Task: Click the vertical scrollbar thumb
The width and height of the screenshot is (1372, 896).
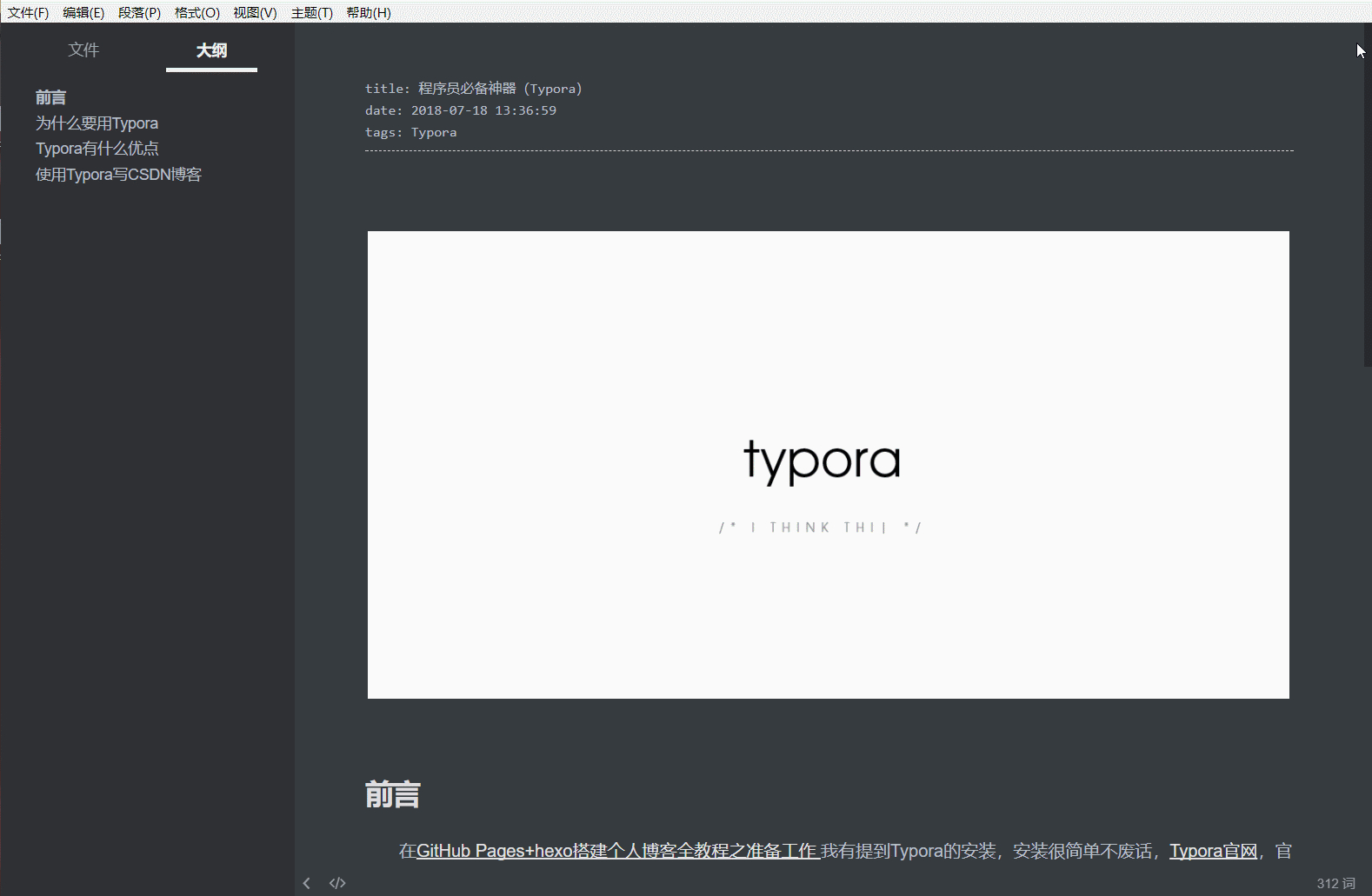Action: pyautogui.click(x=1367, y=196)
